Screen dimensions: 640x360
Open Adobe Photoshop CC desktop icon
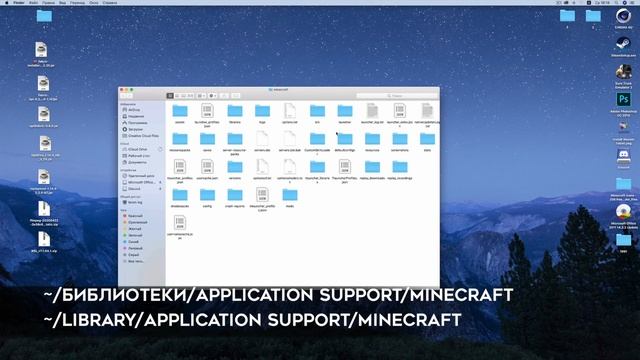tap(623, 99)
